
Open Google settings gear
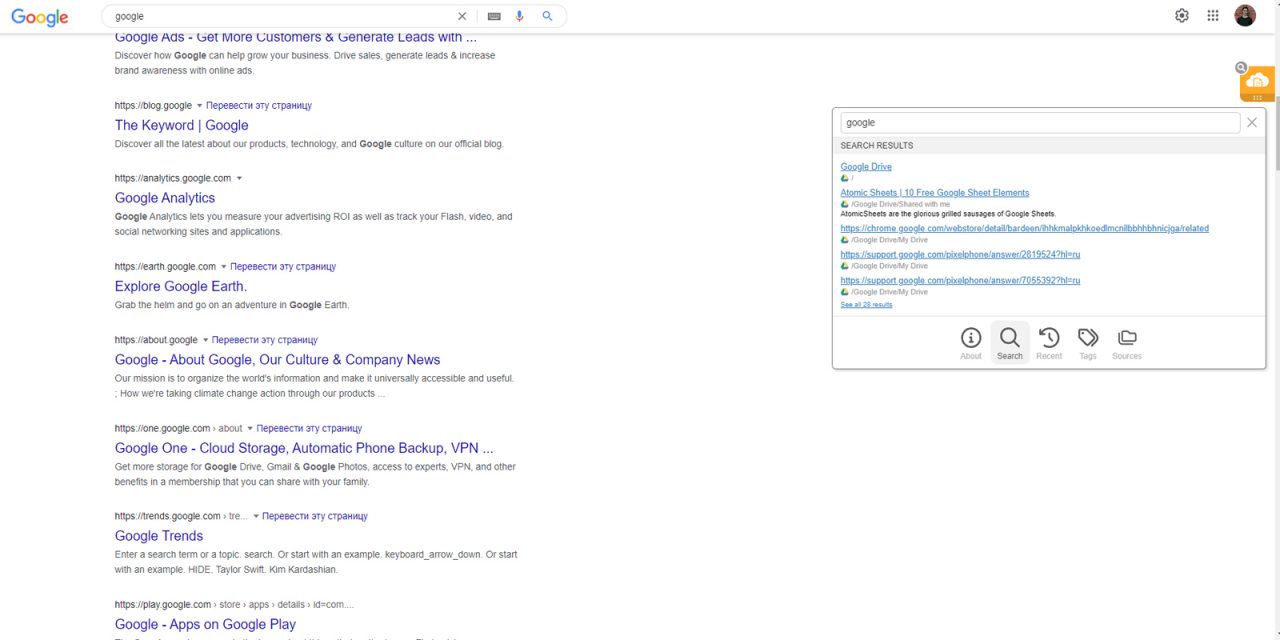(x=1182, y=15)
